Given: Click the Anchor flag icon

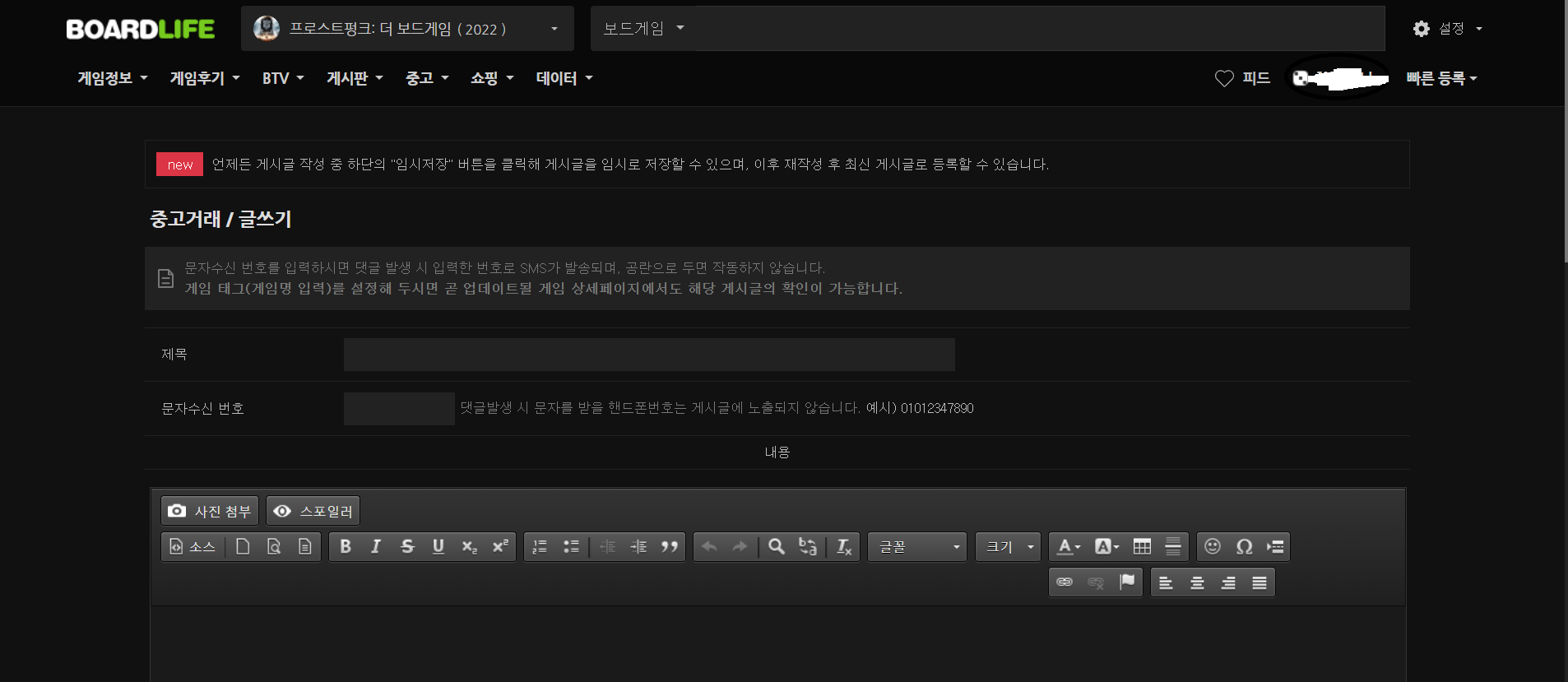Looking at the screenshot, I should tap(1127, 582).
